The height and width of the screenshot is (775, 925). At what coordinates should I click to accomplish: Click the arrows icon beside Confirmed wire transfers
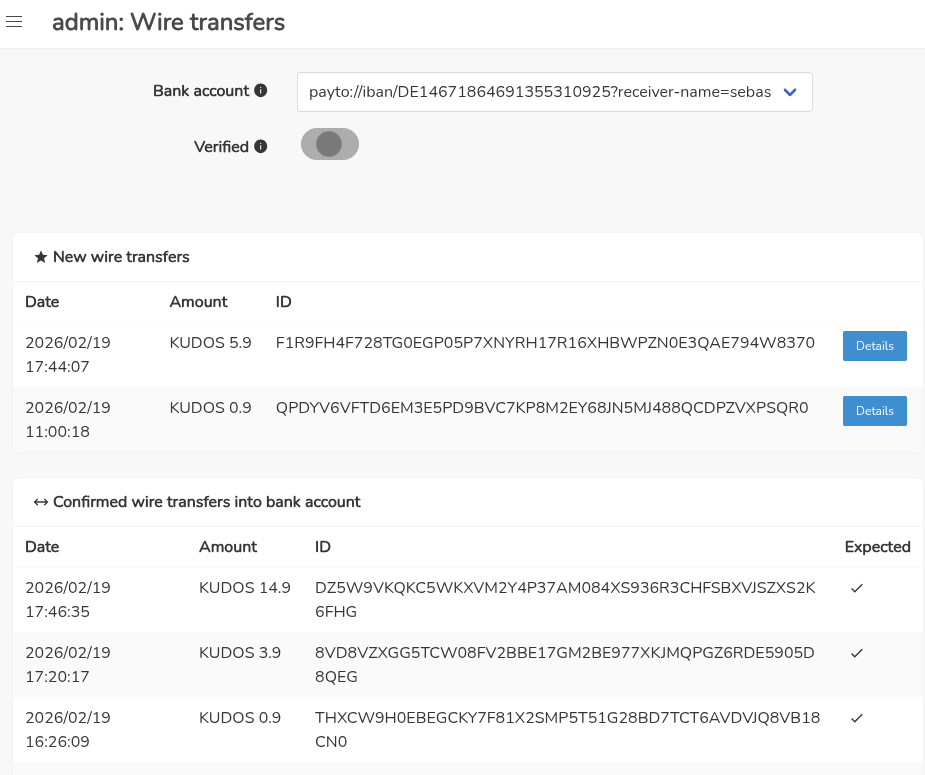(x=41, y=502)
